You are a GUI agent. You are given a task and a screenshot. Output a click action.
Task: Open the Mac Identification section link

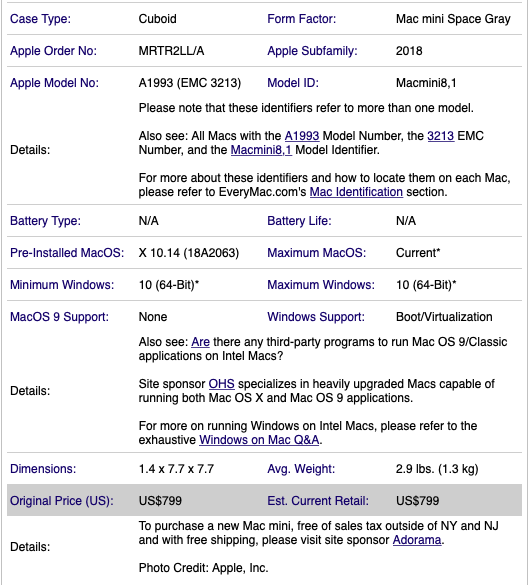tap(356, 192)
